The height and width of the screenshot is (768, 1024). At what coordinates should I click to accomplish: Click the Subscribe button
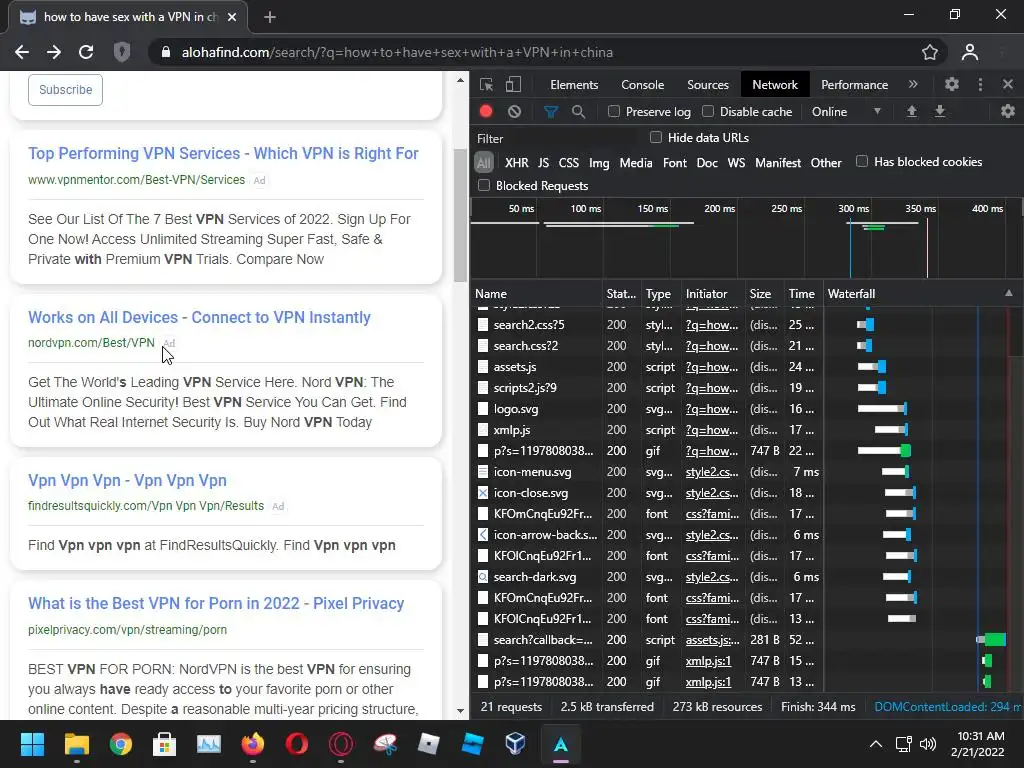65,89
